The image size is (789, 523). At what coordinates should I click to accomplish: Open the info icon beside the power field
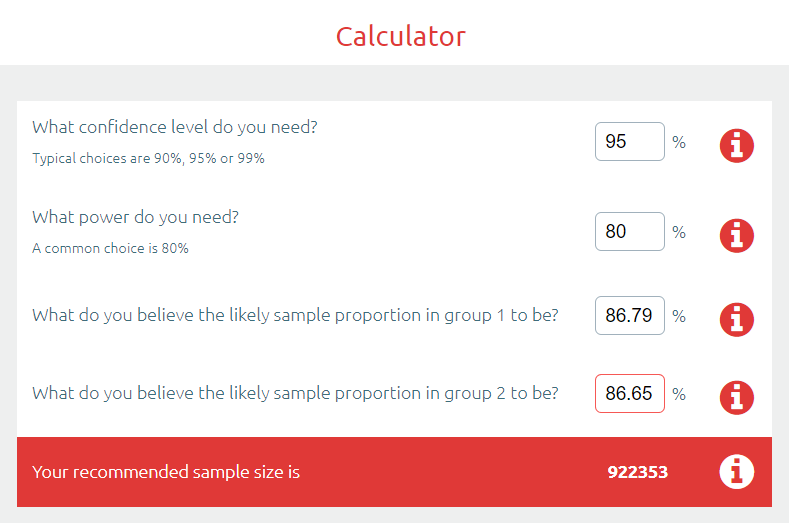coord(737,236)
